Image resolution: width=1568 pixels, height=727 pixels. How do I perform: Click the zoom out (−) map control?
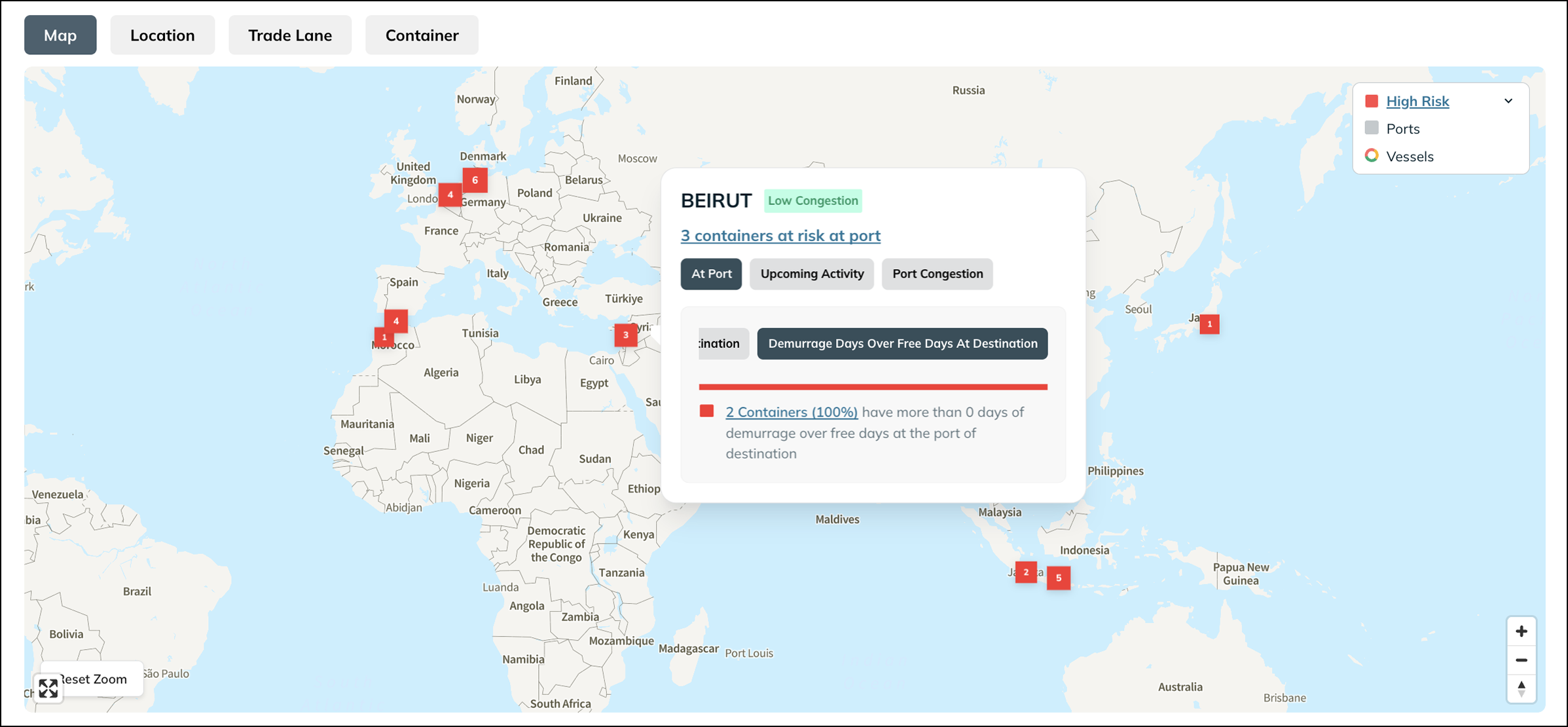click(x=1522, y=660)
